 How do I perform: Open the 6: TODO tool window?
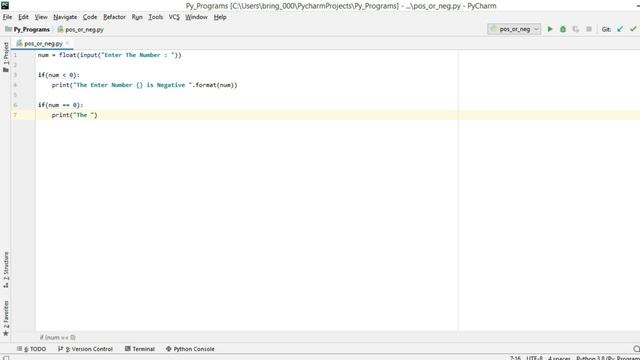click(x=31, y=349)
